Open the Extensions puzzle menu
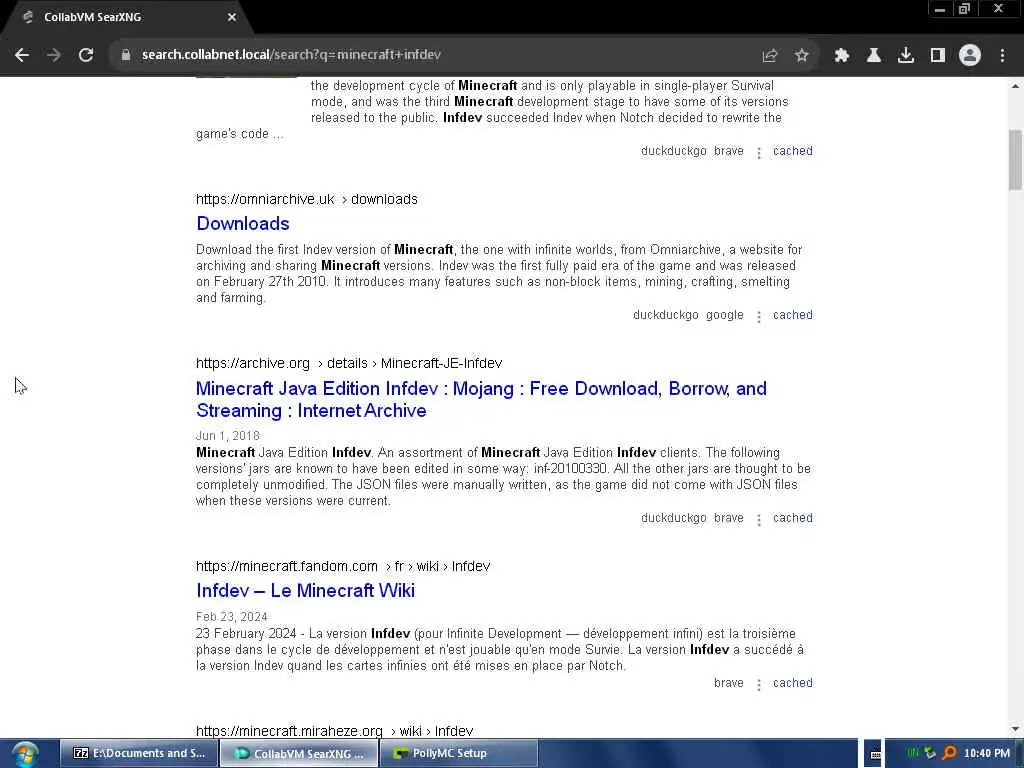The width and height of the screenshot is (1024, 768). coord(841,56)
